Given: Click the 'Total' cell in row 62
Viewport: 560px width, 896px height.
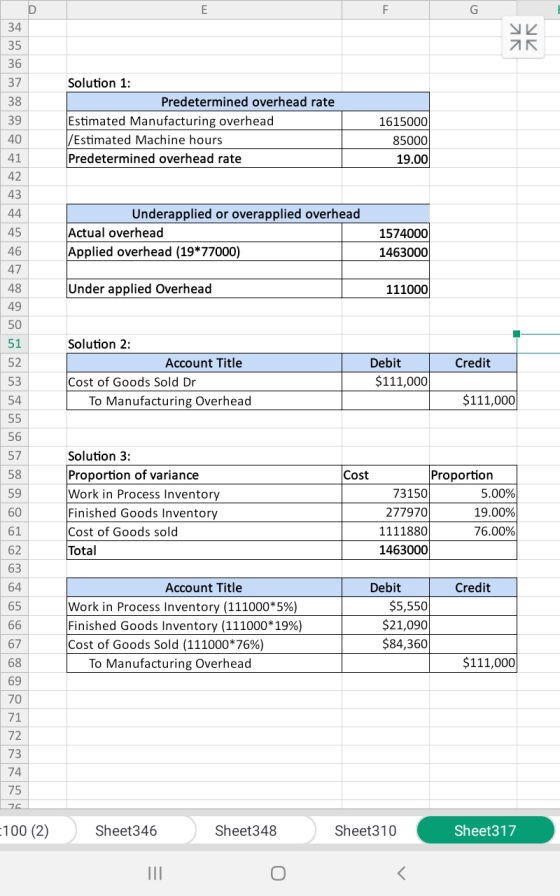Looking at the screenshot, I should click(204, 550).
